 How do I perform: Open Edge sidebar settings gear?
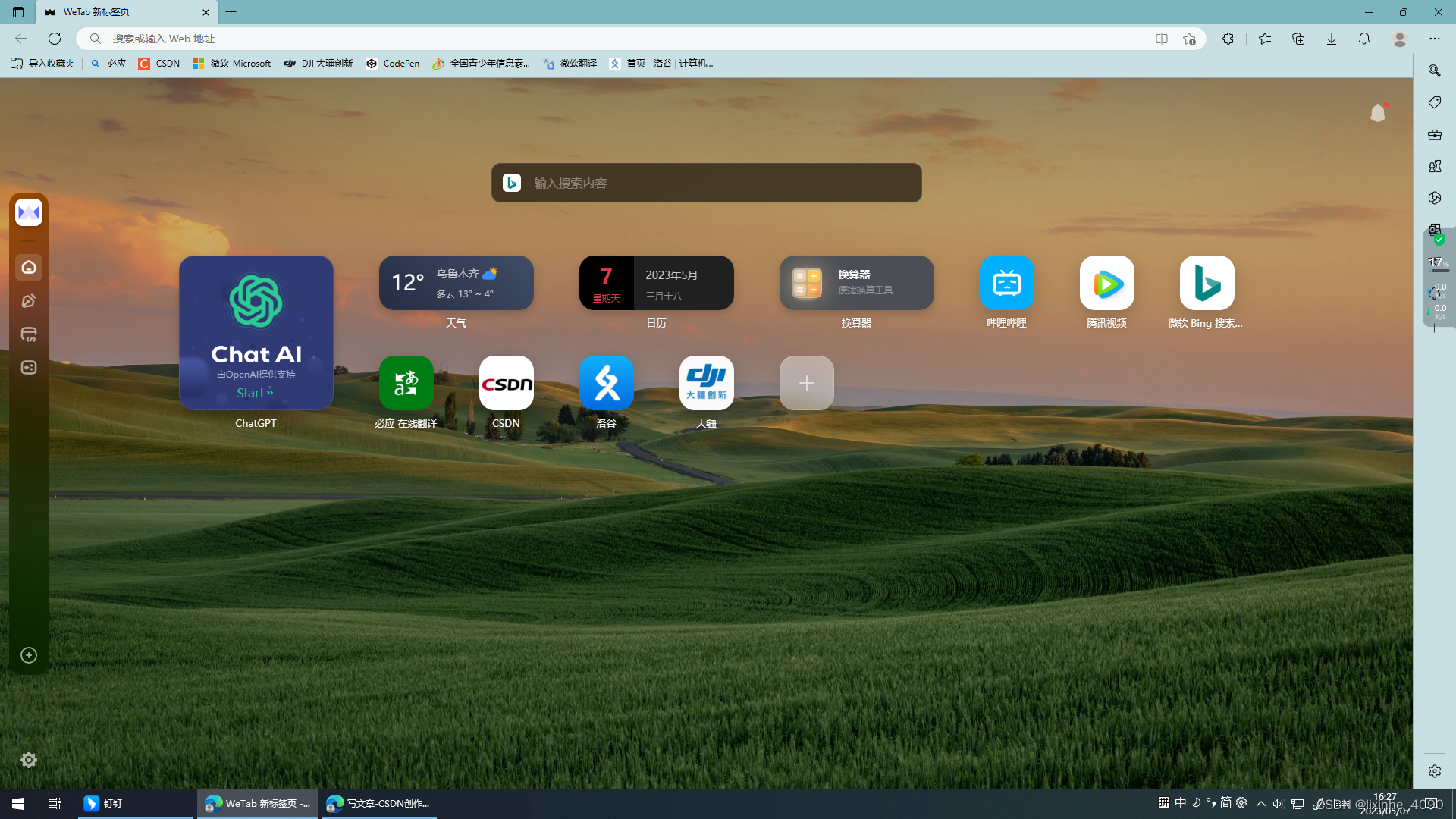[1435, 771]
